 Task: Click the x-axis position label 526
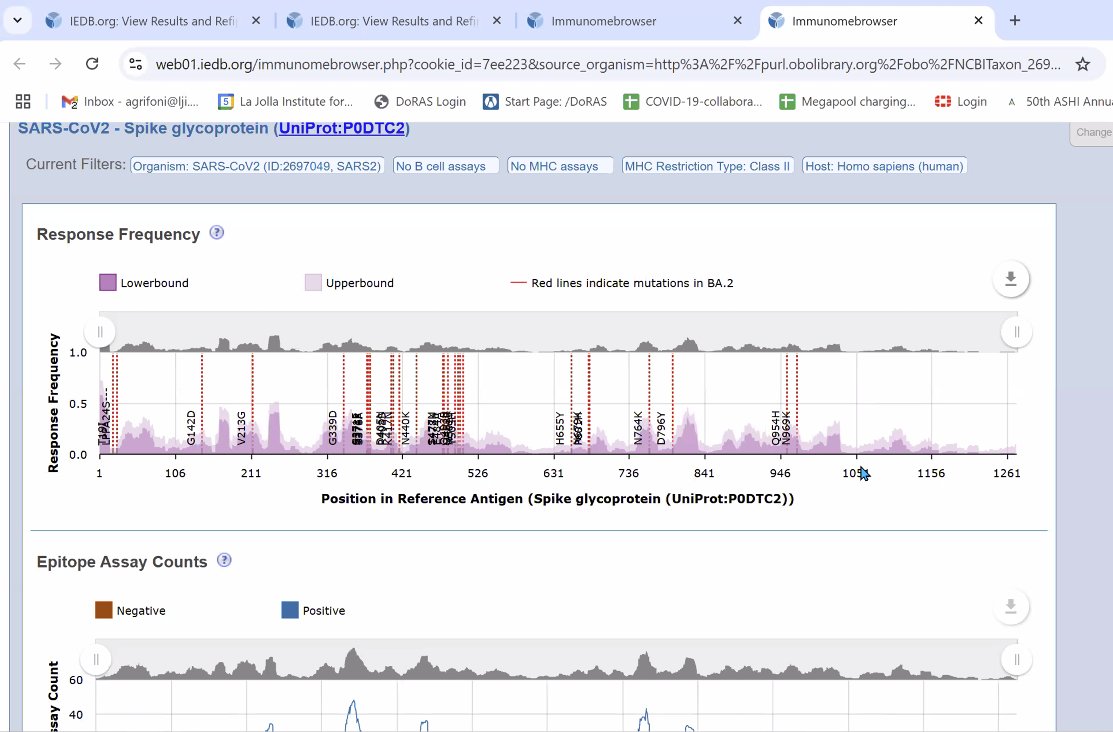pyautogui.click(x=478, y=474)
